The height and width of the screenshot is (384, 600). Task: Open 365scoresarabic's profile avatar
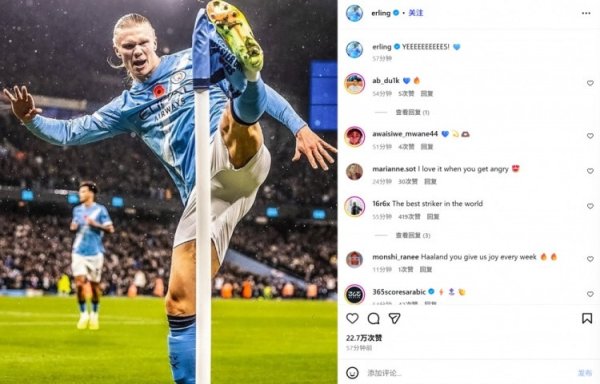pos(355,295)
